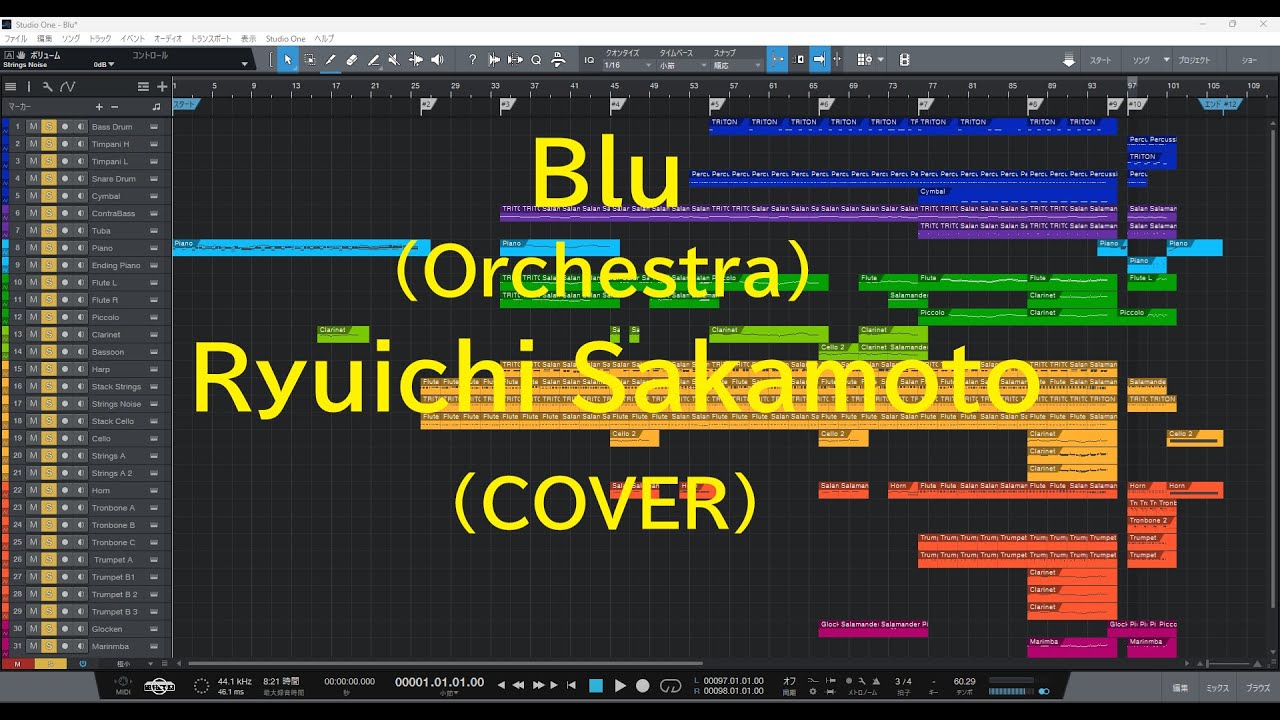Image resolution: width=1280 pixels, height=720 pixels.
Task: Click the スタート (Start) page button
Action: 1101,60
